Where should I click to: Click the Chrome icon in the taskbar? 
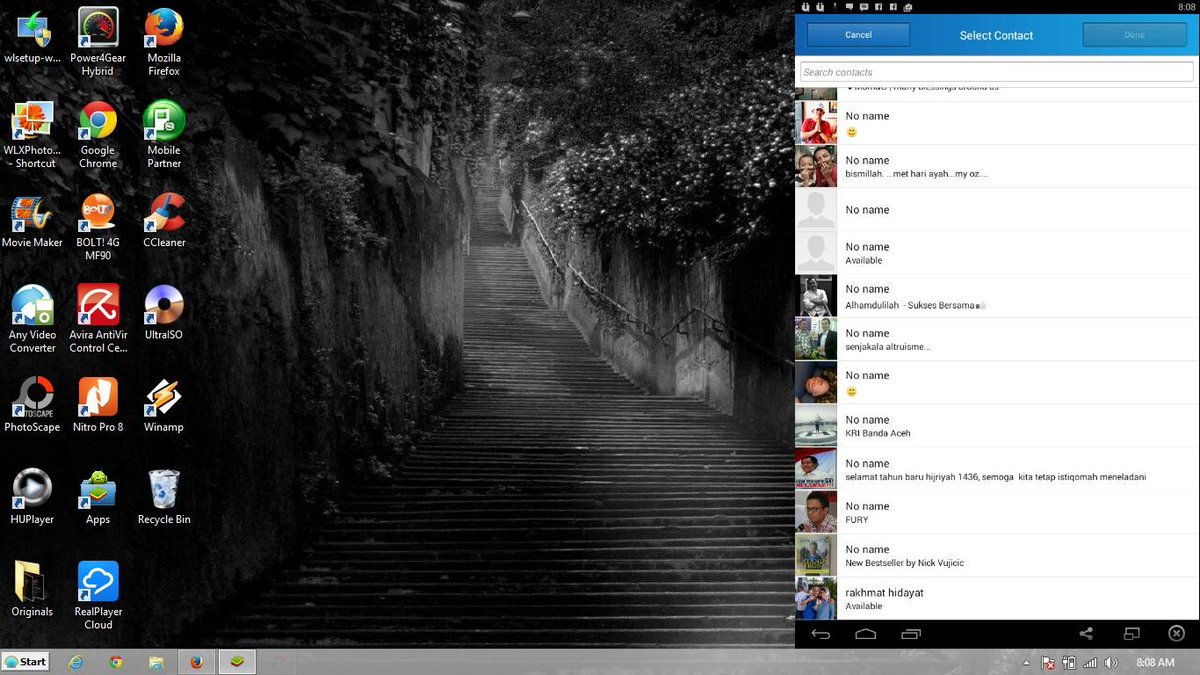(x=116, y=662)
